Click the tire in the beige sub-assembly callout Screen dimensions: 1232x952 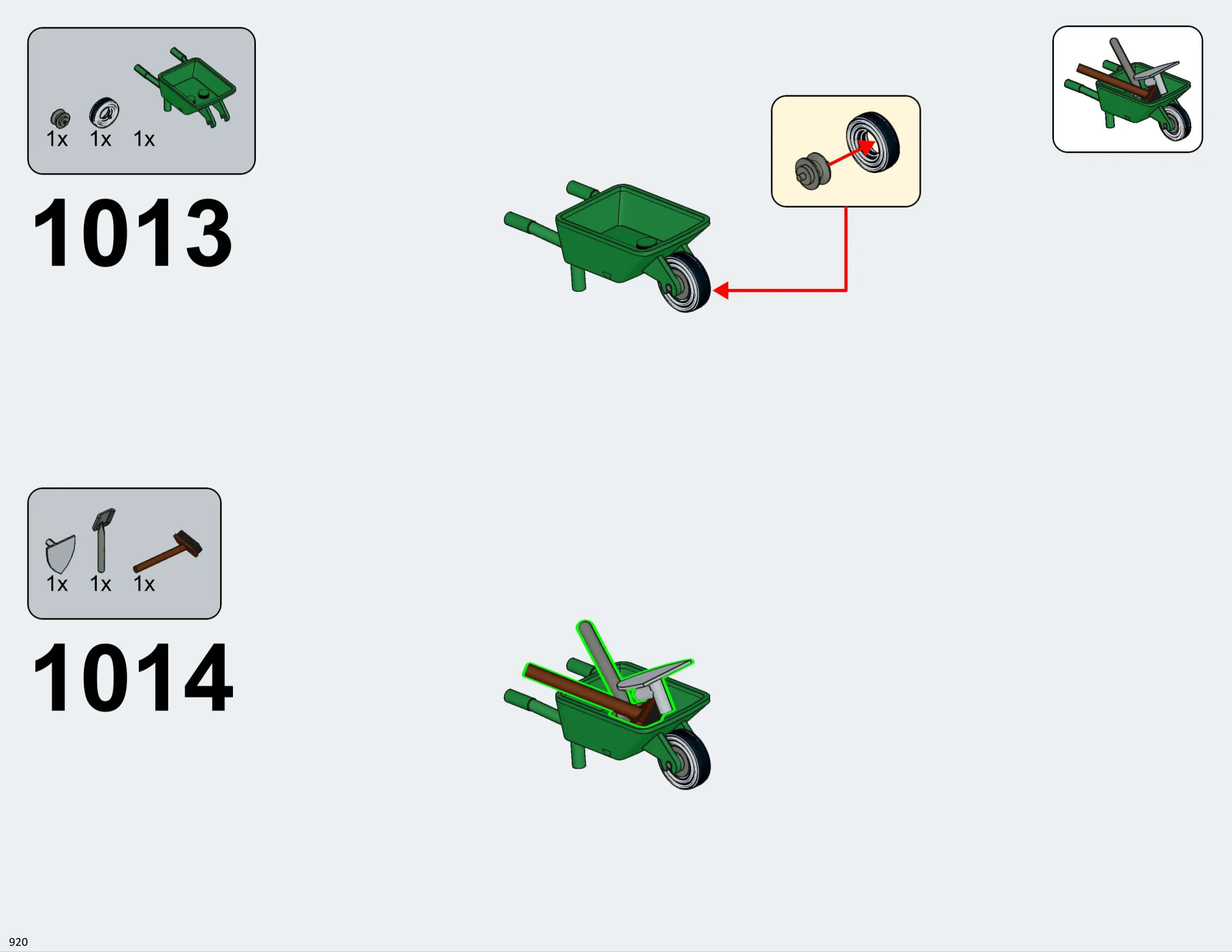point(872,142)
